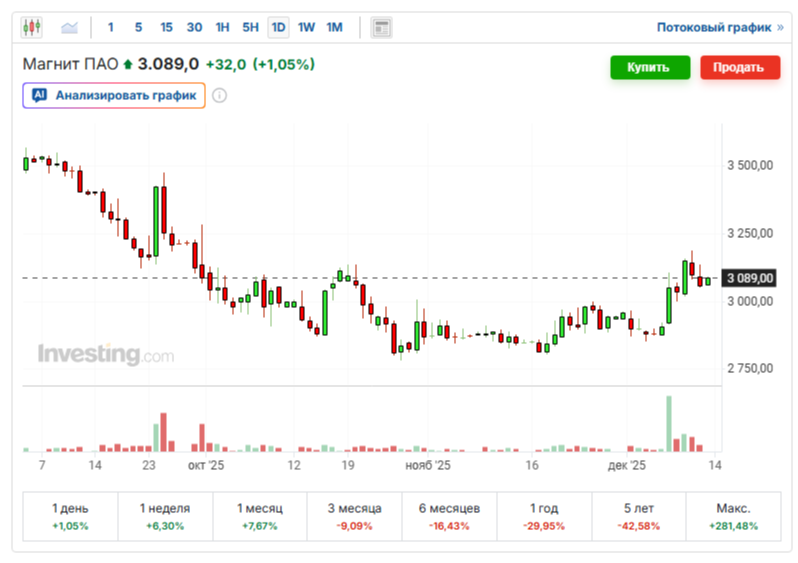Image resolution: width=798 pixels, height=563 pixels.
Task: Click the current price 3.089,0
Action: click(x=168, y=64)
